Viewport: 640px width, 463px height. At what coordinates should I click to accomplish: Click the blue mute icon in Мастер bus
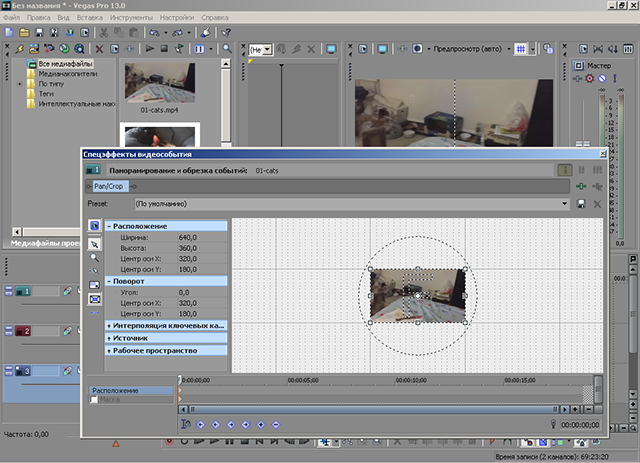(x=602, y=78)
